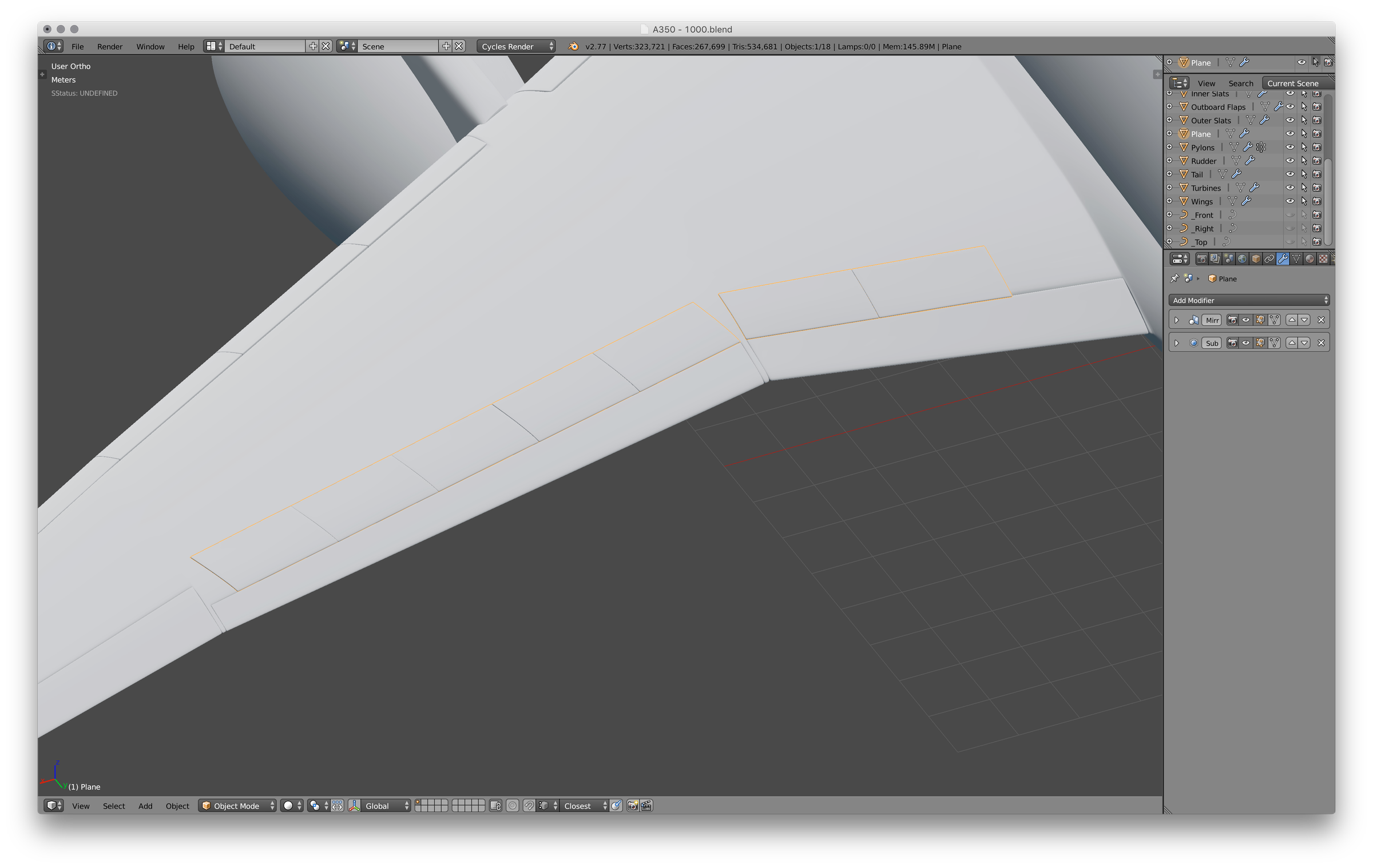
Task: Toggle viewport visibility of Mirror modifier
Action: [x=1246, y=320]
